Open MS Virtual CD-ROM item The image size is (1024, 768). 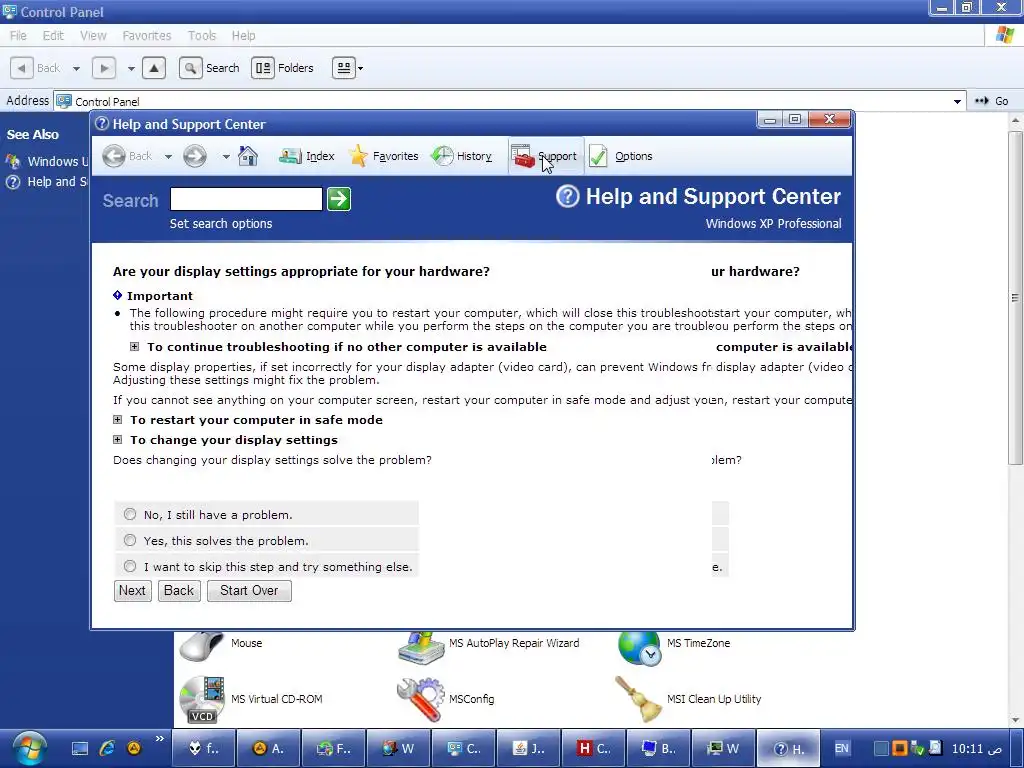coord(251,699)
